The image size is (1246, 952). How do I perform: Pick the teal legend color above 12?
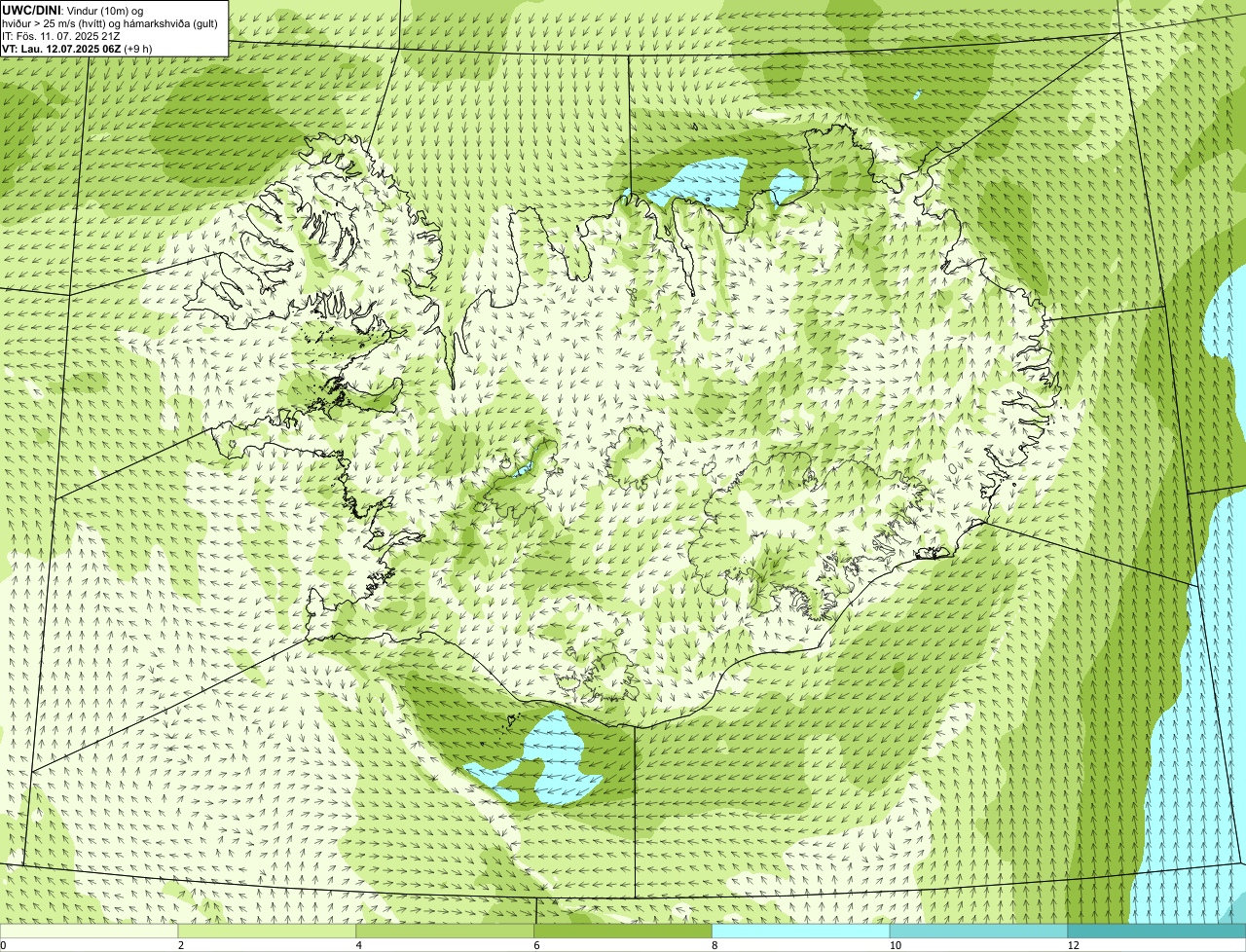tap(1156, 931)
